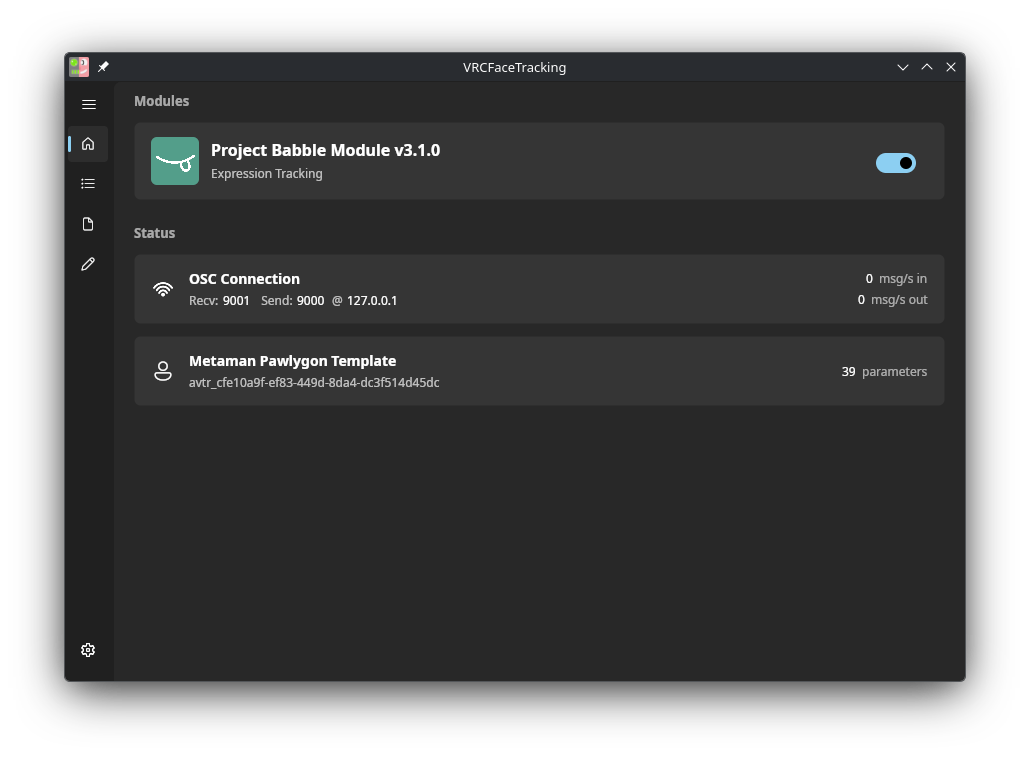
Task: Click the 127.0.0.1 address value
Action: pos(372,301)
